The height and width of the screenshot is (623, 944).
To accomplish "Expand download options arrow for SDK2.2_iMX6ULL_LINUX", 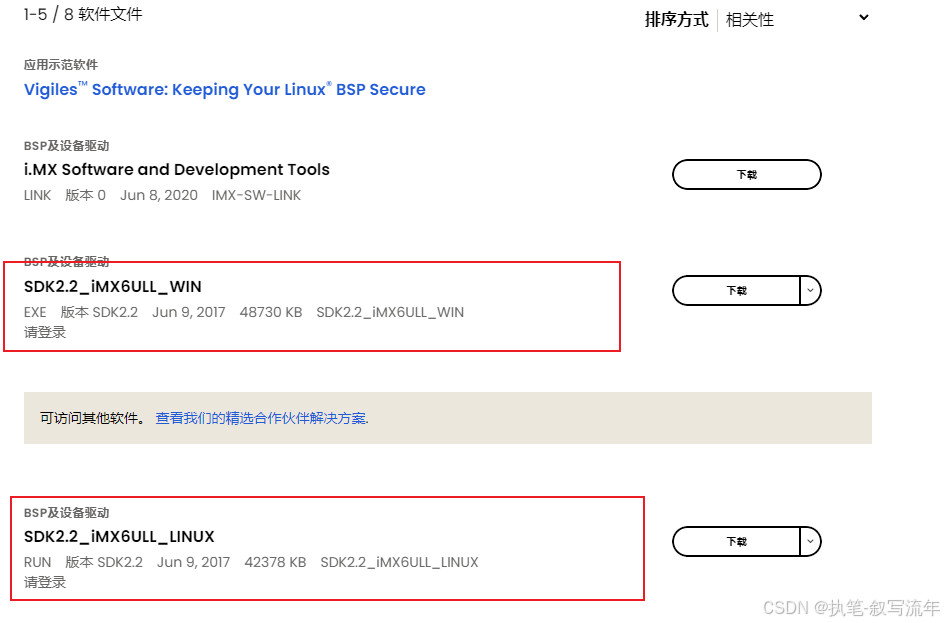I will [810, 542].
